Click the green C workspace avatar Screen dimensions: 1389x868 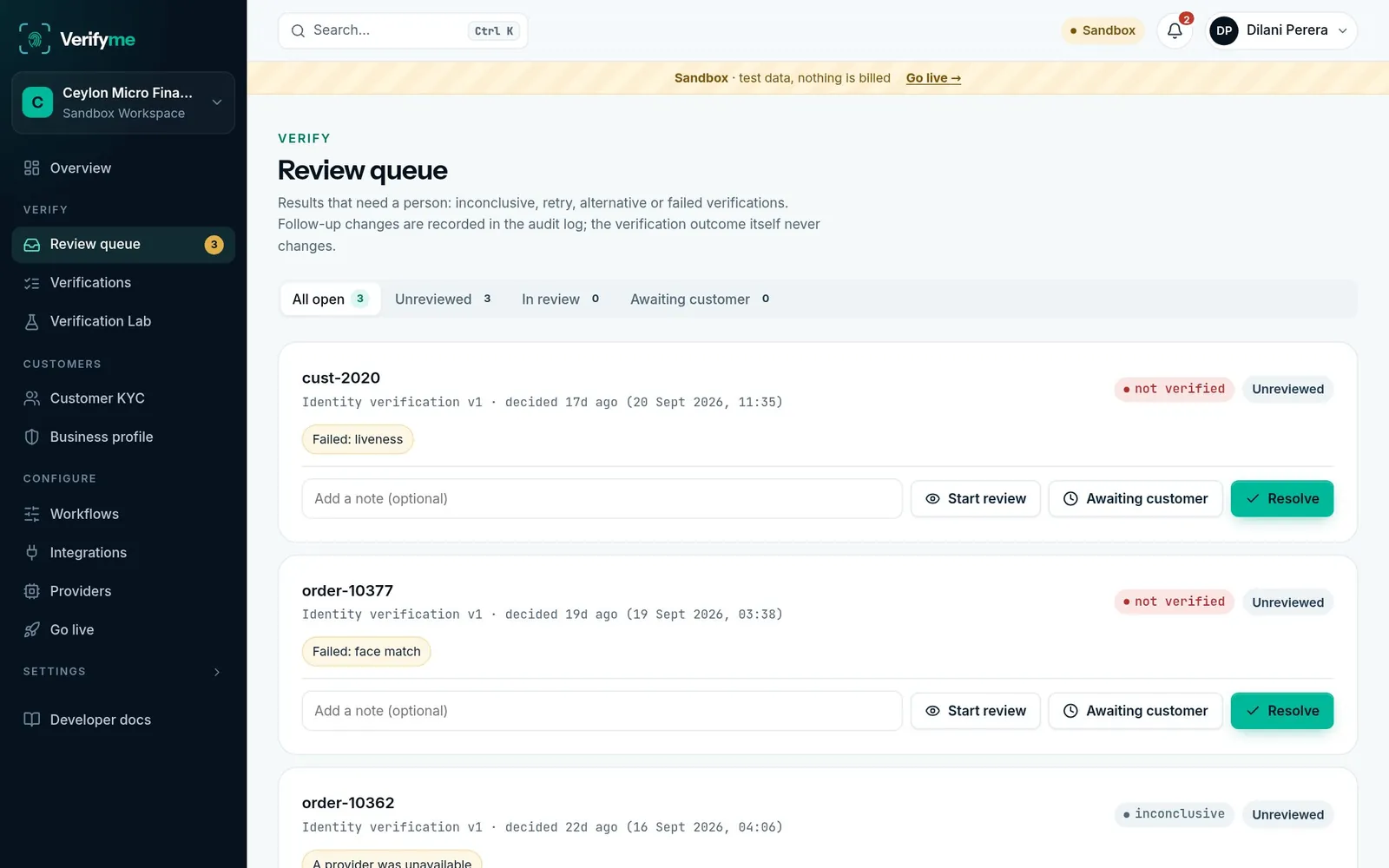click(x=37, y=102)
